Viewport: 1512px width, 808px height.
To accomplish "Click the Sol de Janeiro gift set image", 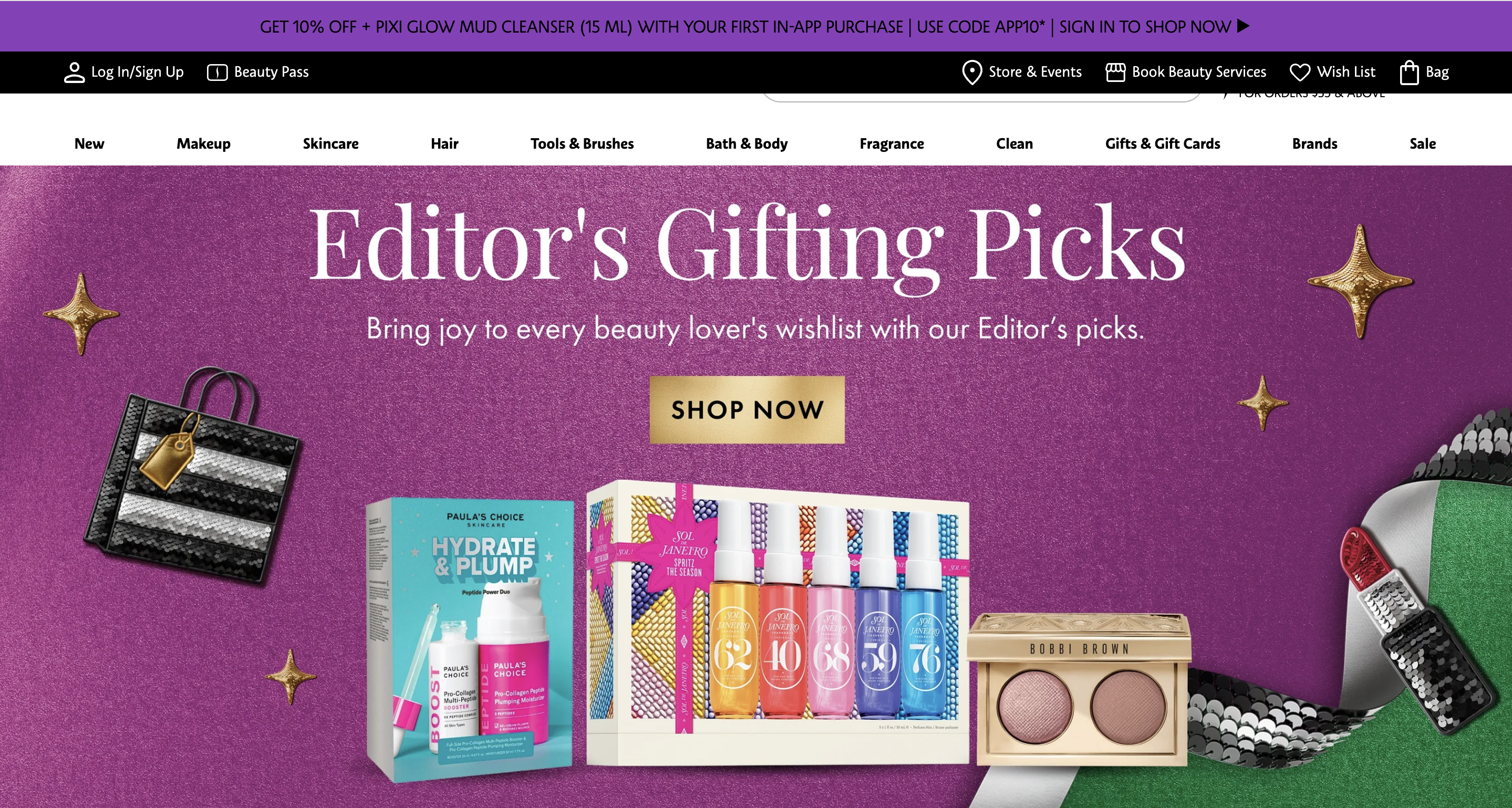I will [x=778, y=623].
